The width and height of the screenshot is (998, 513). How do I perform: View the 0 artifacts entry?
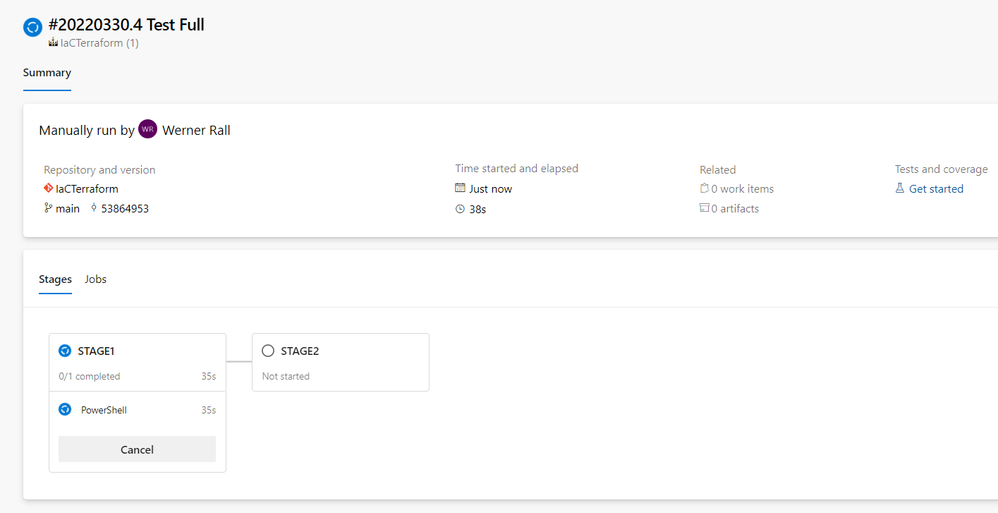coord(735,208)
